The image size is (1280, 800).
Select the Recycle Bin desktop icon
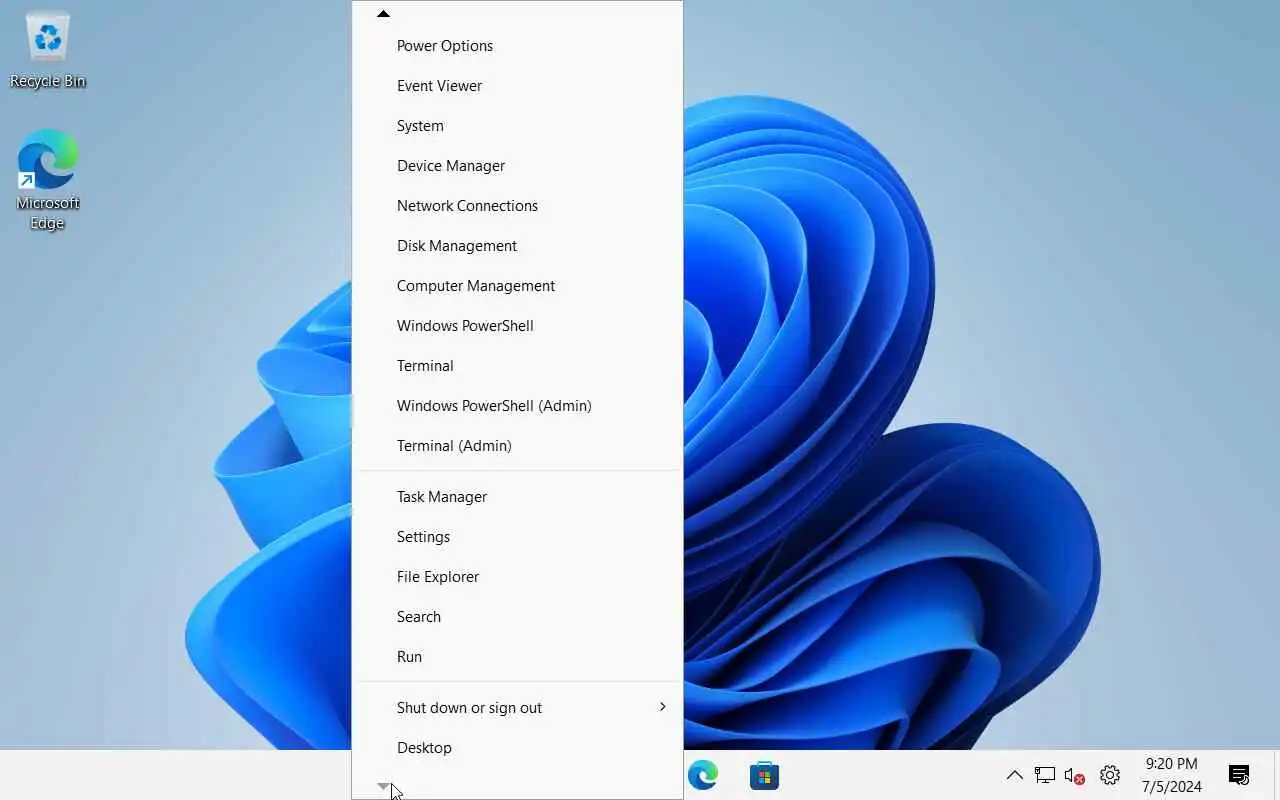click(x=48, y=50)
